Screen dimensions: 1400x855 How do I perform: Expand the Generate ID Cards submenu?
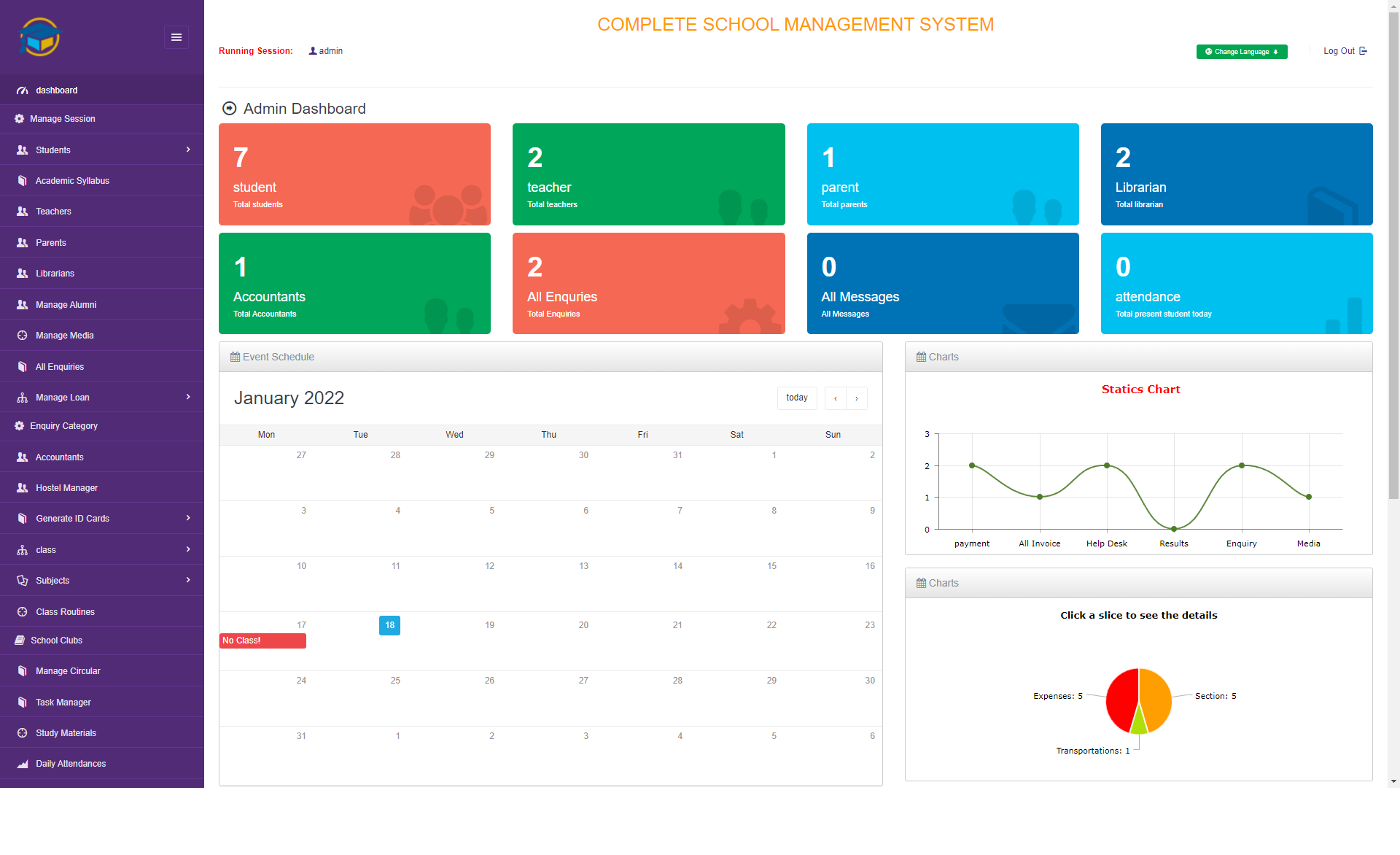(x=102, y=518)
